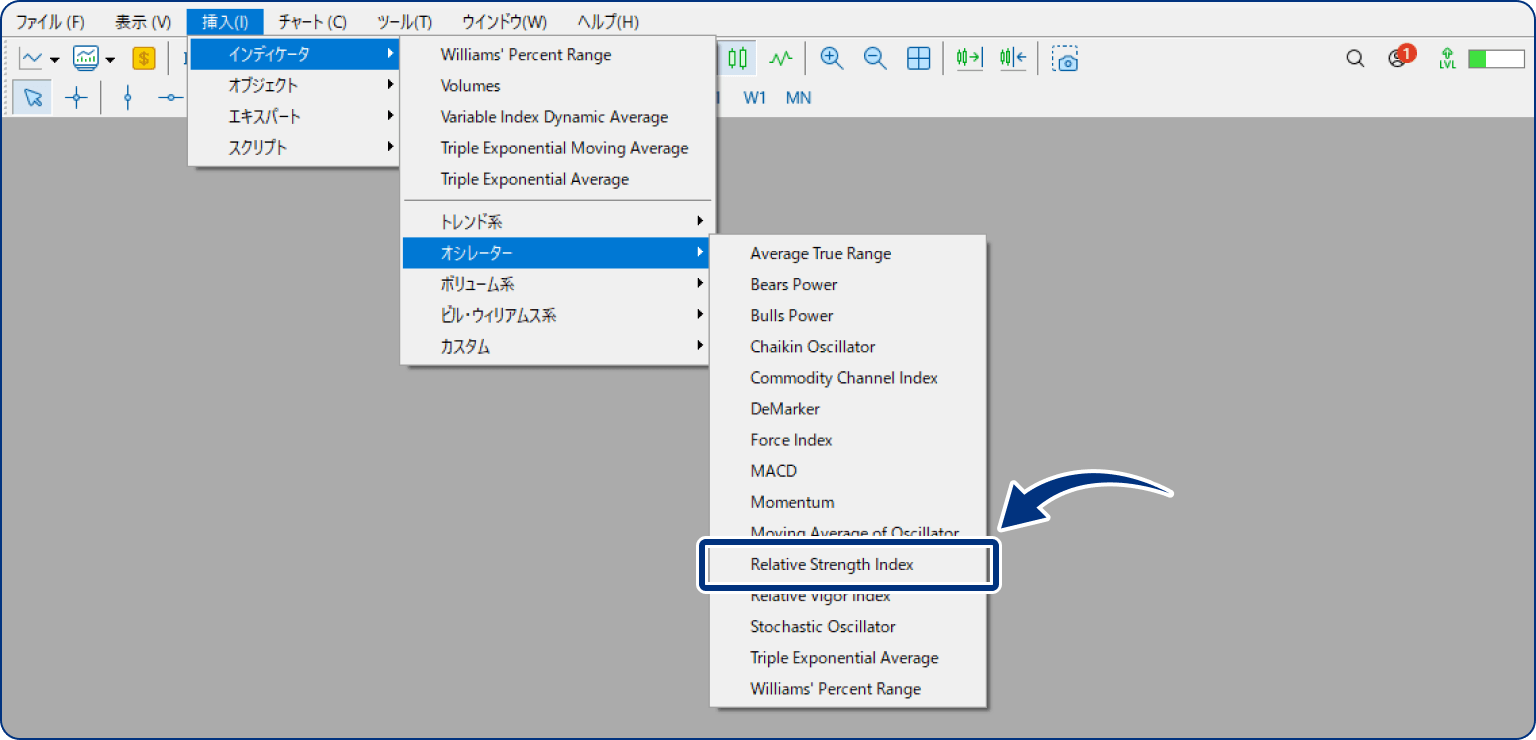Open the dropdown arrow beside new chart icon
Image resolution: width=1536 pixels, height=740 pixels.
(54, 60)
